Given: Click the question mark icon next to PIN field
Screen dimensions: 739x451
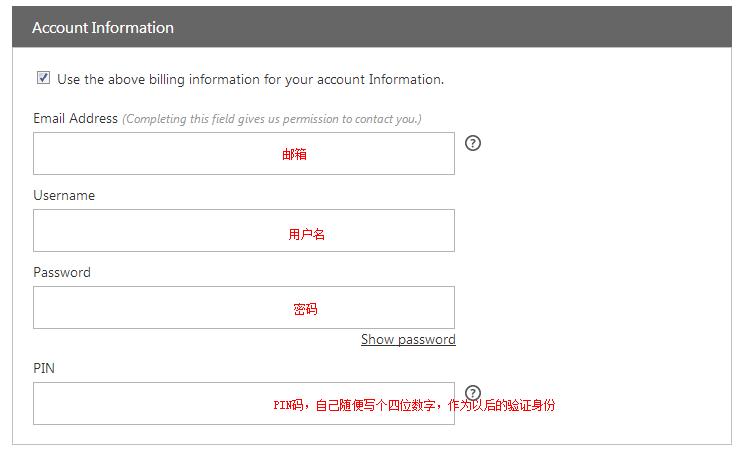Looking at the screenshot, I should [473, 393].
